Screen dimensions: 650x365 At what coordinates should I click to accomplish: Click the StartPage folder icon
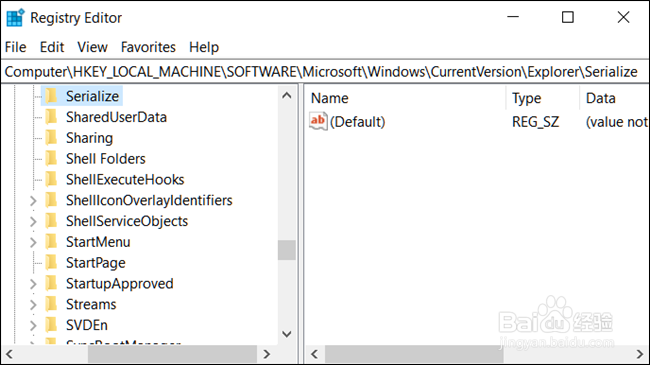coord(51,263)
